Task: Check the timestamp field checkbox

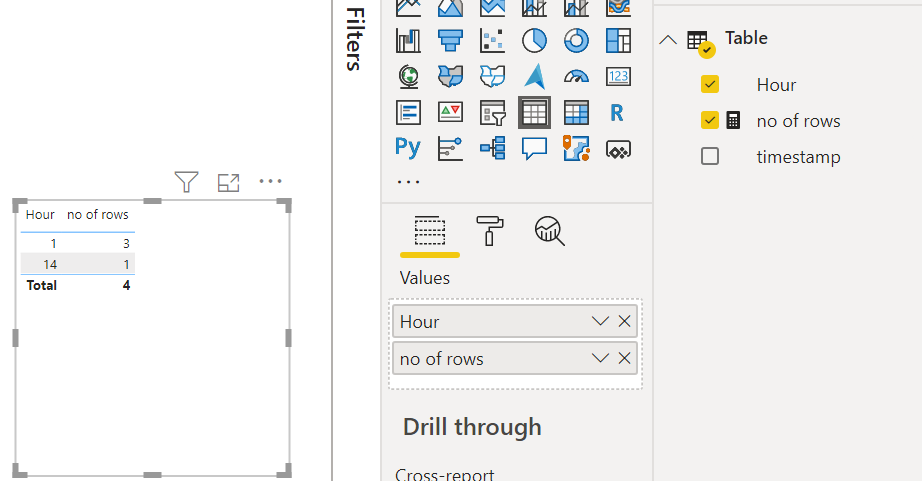Action: [710, 156]
